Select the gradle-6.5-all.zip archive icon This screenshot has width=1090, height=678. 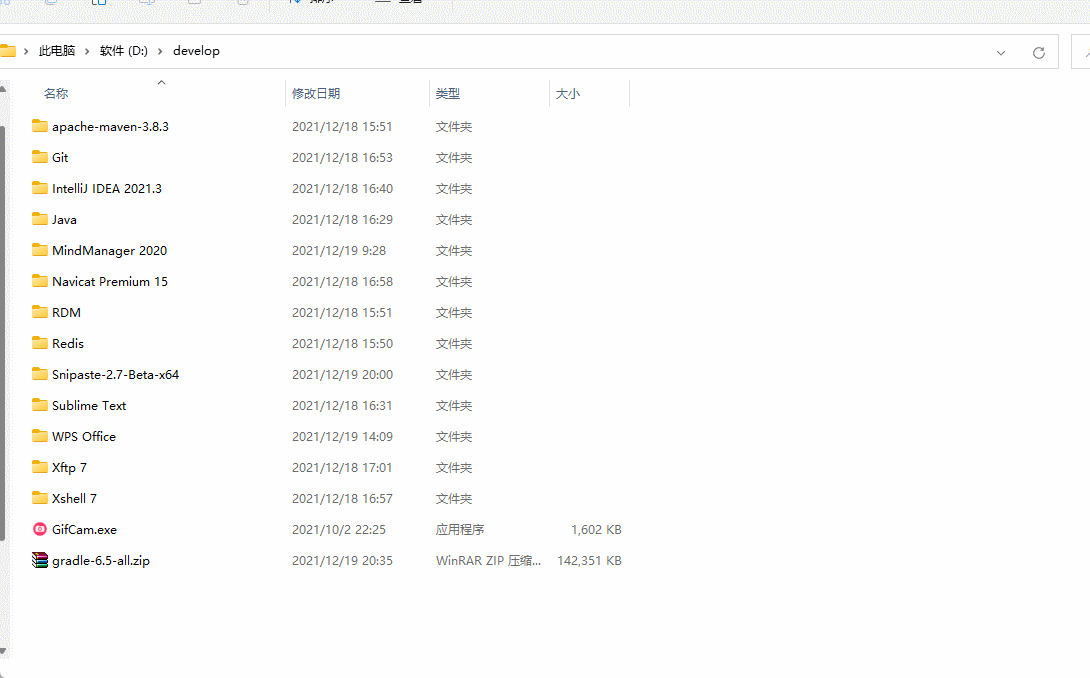pyautogui.click(x=40, y=560)
